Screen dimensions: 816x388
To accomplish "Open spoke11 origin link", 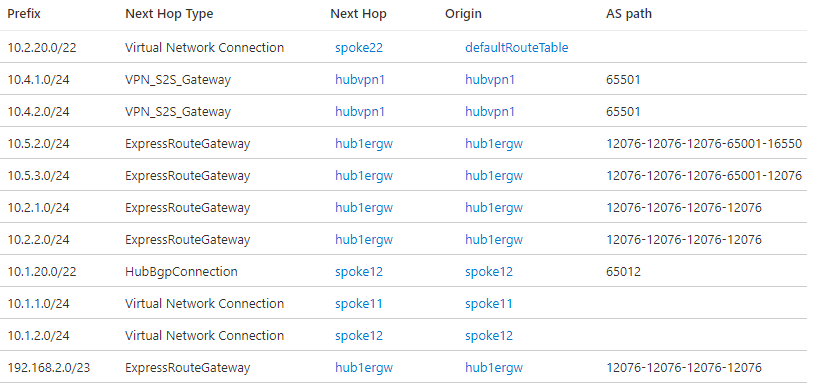I will tap(489, 304).
